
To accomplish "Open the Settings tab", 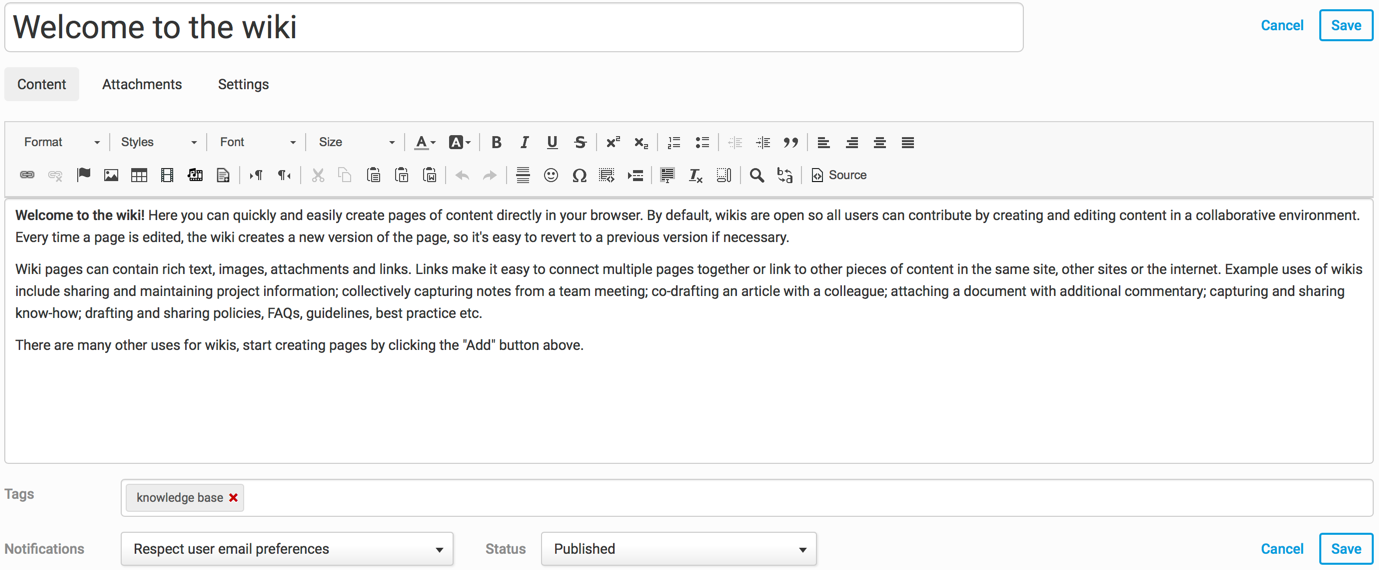I will point(243,84).
